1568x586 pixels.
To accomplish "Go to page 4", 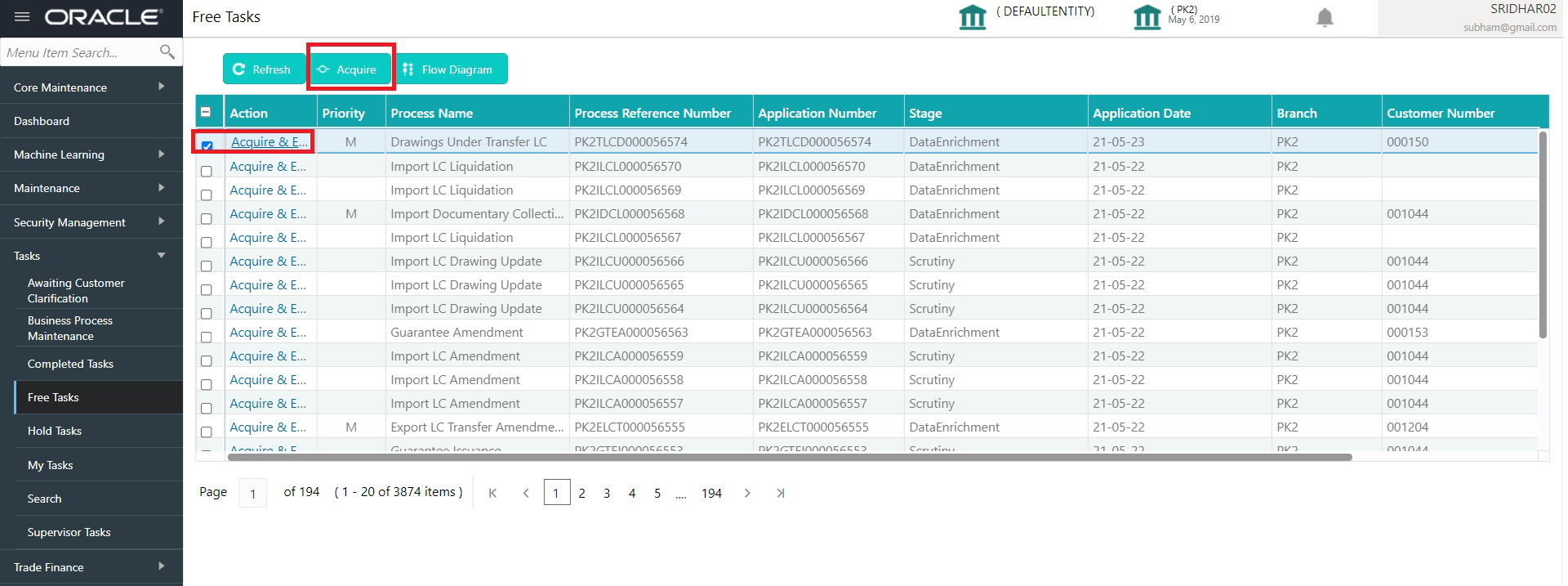I will click(632, 493).
